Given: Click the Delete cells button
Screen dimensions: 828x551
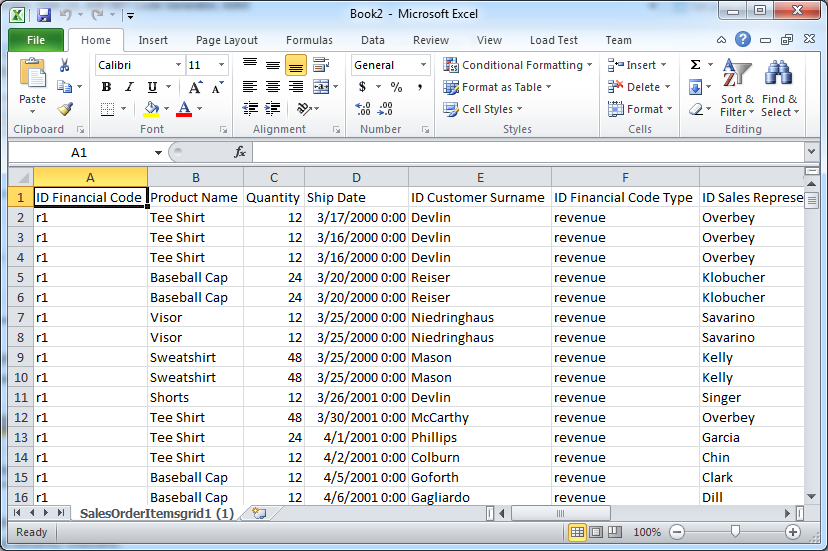Looking at the screenshot, I should pyautogui.click(x=638, y=87).
